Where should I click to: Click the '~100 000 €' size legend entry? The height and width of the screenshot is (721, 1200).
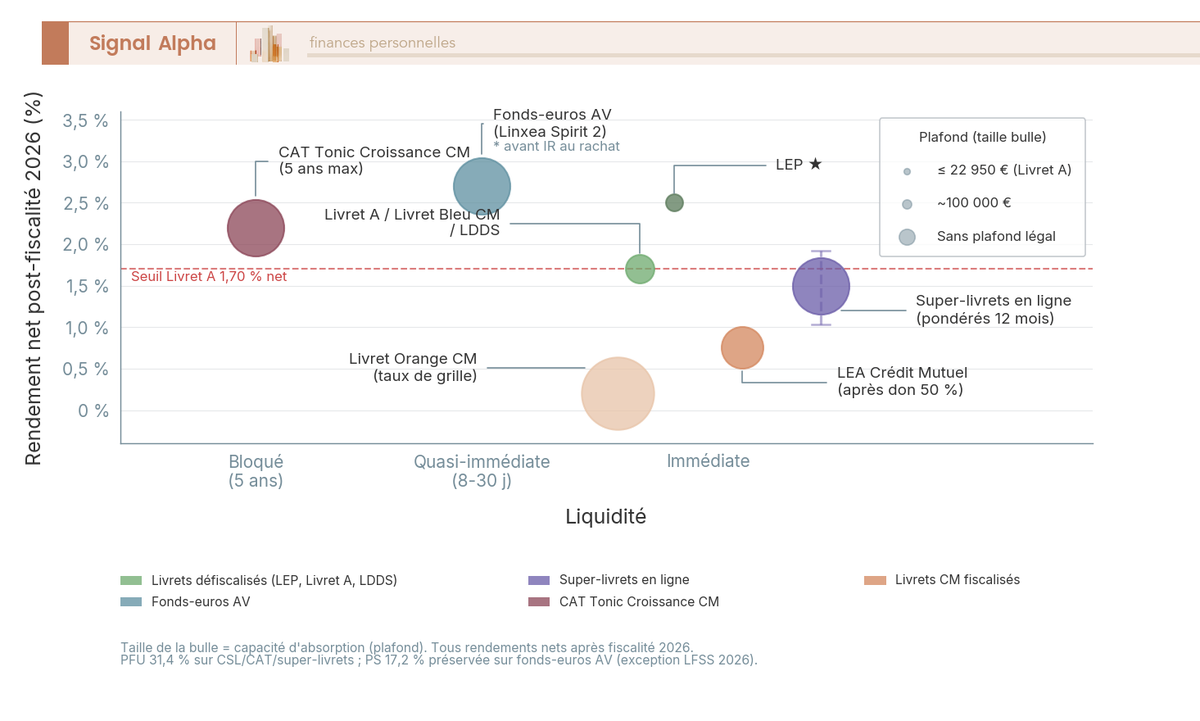tap(974, 204)
